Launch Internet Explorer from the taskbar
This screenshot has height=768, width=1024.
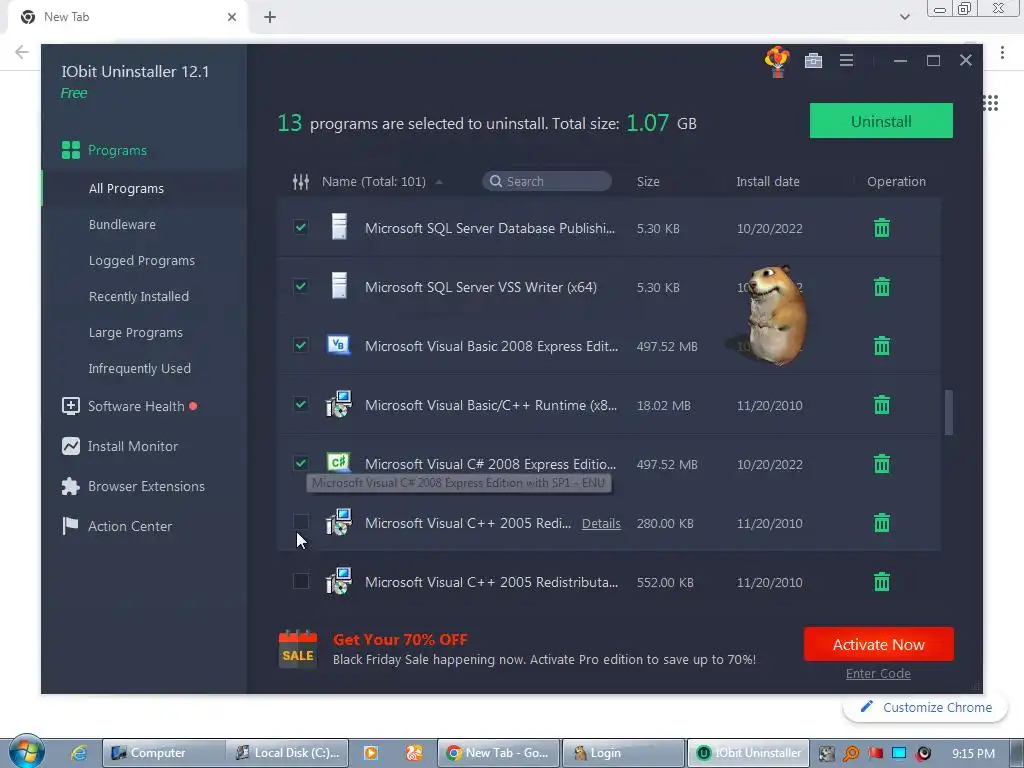78,753
